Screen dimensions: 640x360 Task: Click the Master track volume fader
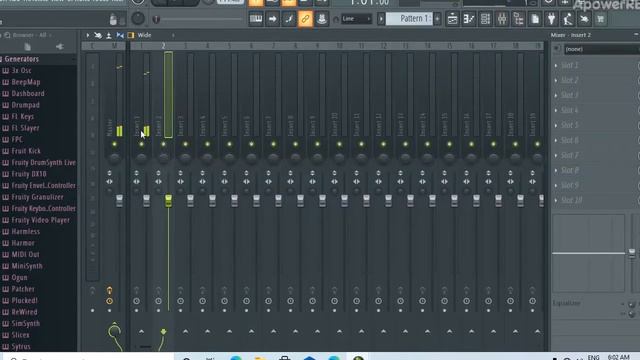pos(119,200)
